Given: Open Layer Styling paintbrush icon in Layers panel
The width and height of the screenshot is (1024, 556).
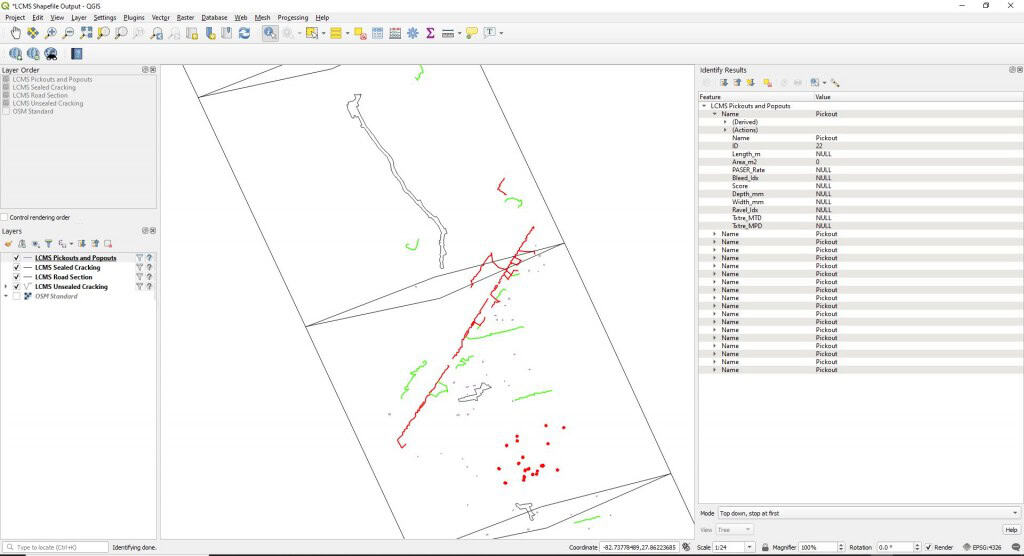Looking at the screenshot, I should tap(8, 244).
